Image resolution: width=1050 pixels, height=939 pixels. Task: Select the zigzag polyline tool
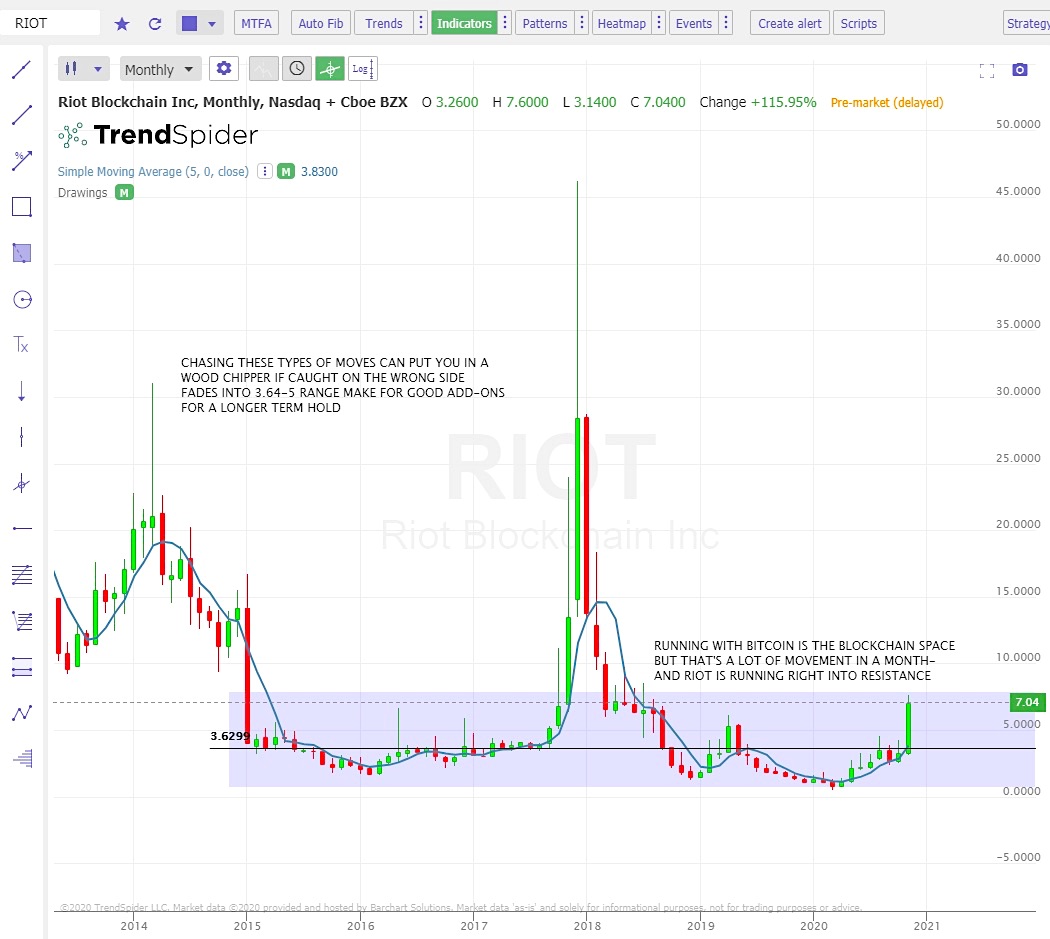pos(21,713)
